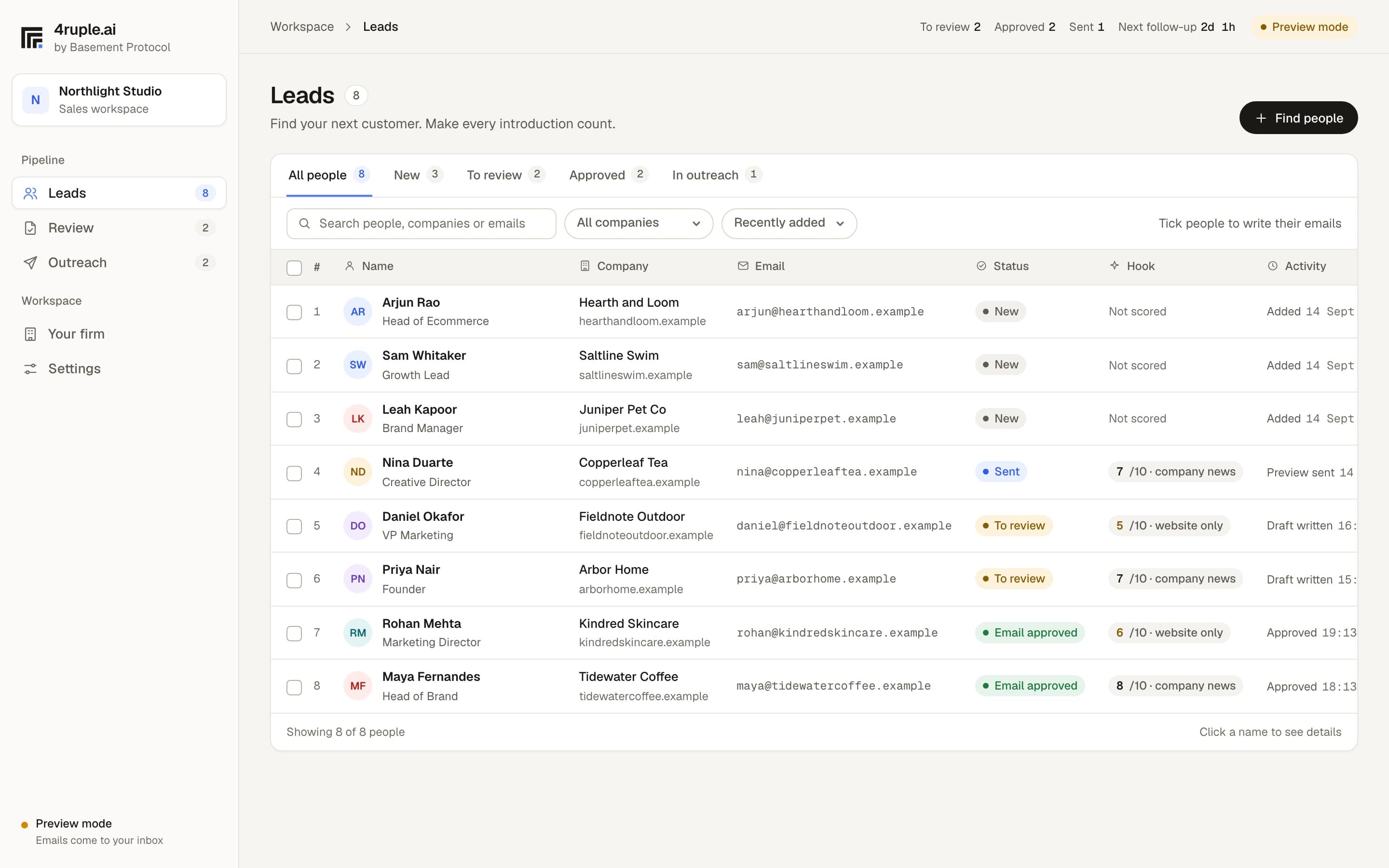Click the plus icon on Find people
This screenshot has width=1389, height=868.
point(1260,118)
